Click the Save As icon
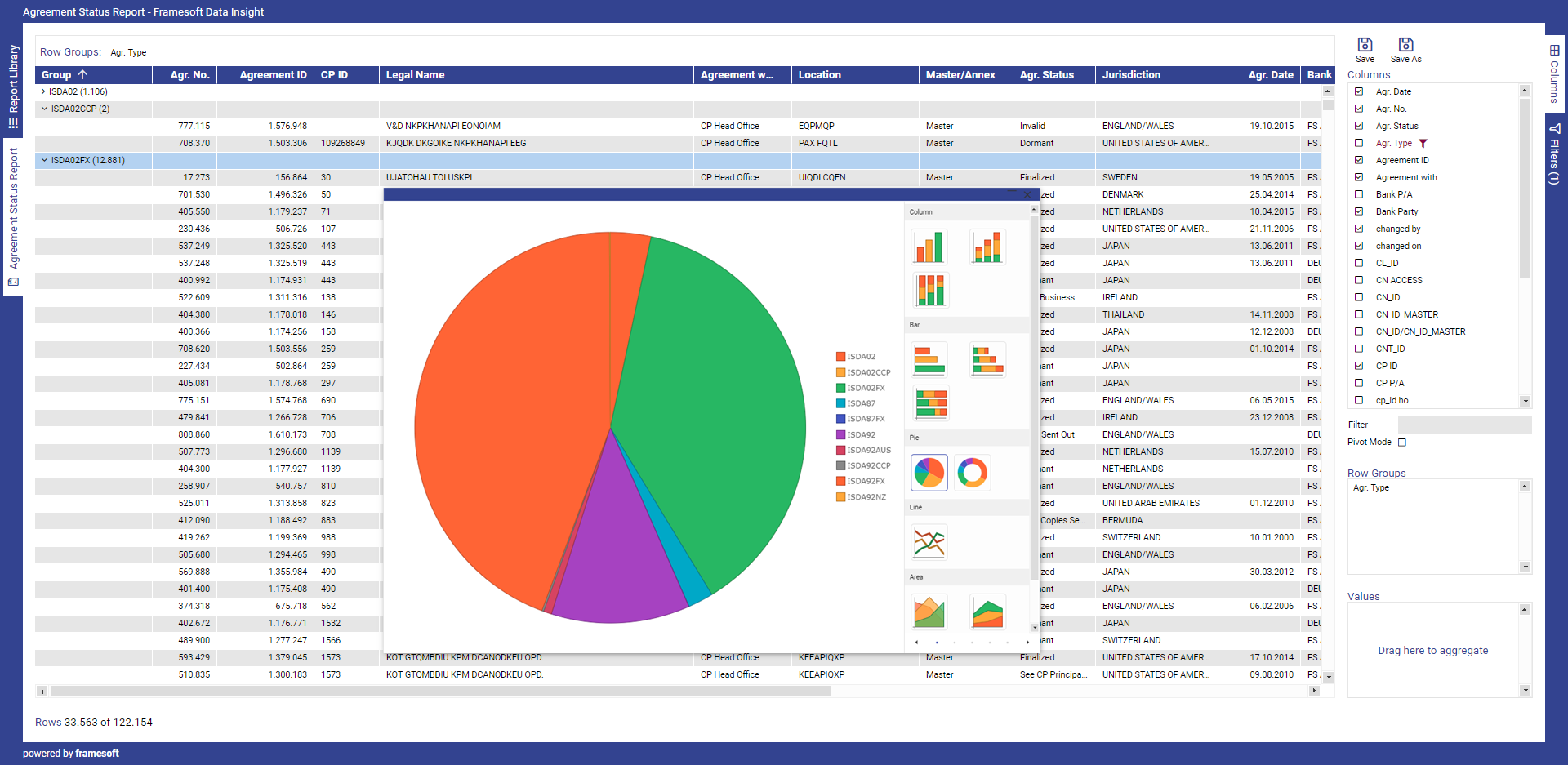 (1405, 45)
